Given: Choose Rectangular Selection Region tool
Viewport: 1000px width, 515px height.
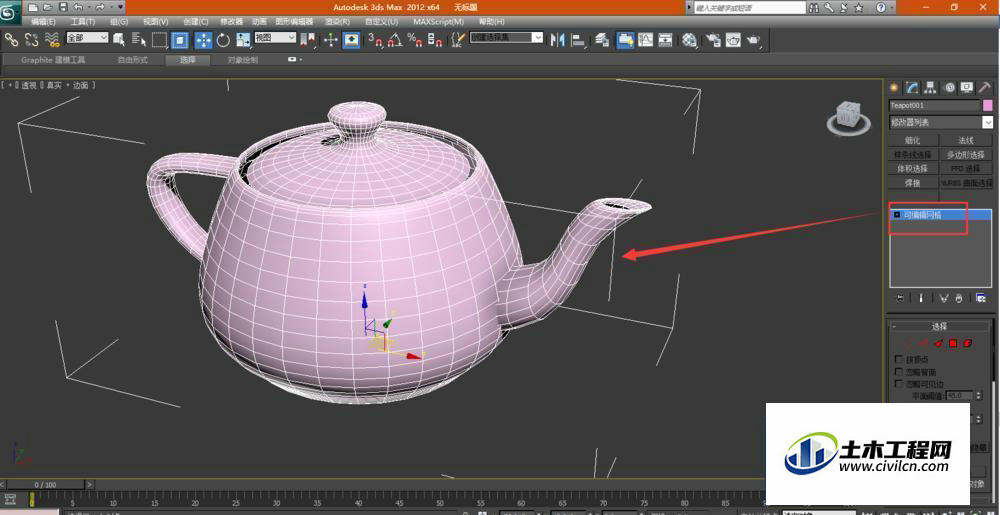Looking at the screenshot, I should click(159, 40).
